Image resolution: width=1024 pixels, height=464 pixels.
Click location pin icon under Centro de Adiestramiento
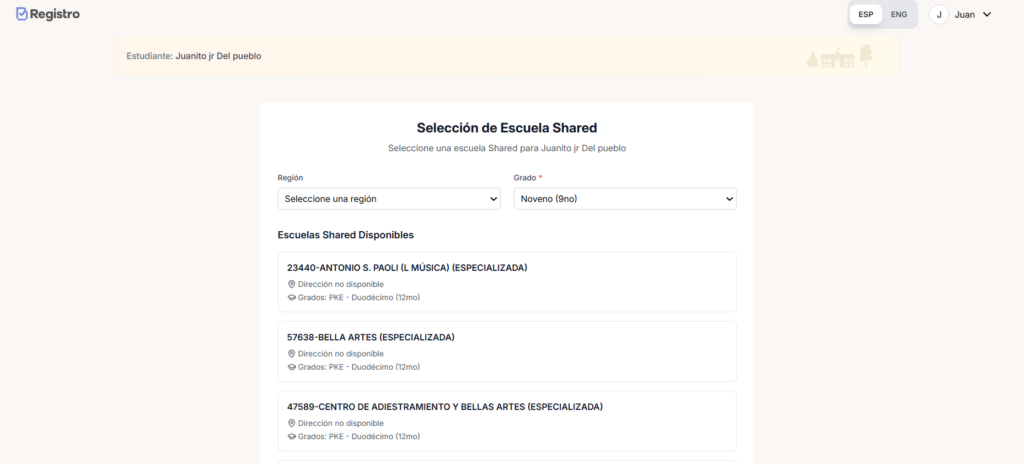click(x=292, y=423)
